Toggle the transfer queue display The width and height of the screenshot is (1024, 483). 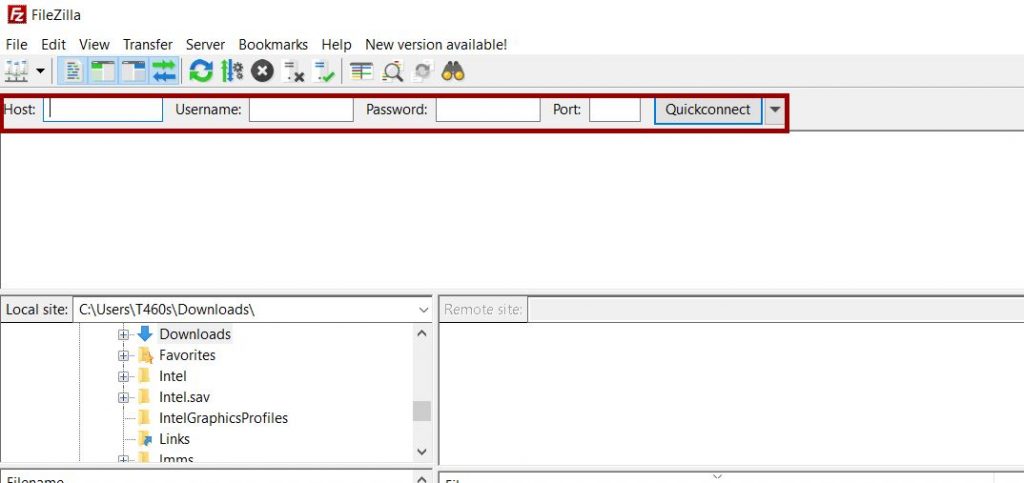click(165, 70)
